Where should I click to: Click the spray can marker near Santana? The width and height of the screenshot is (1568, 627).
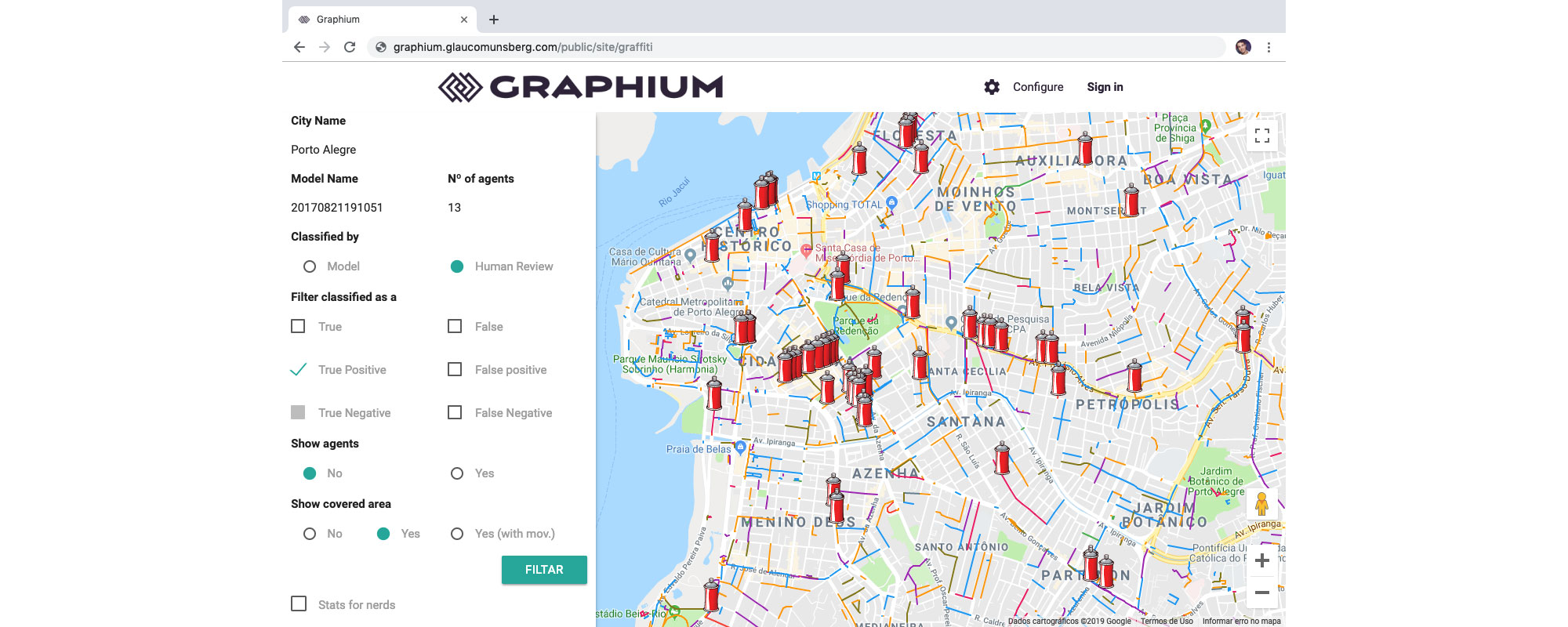pyautogui.click(x=1002, y=458)
